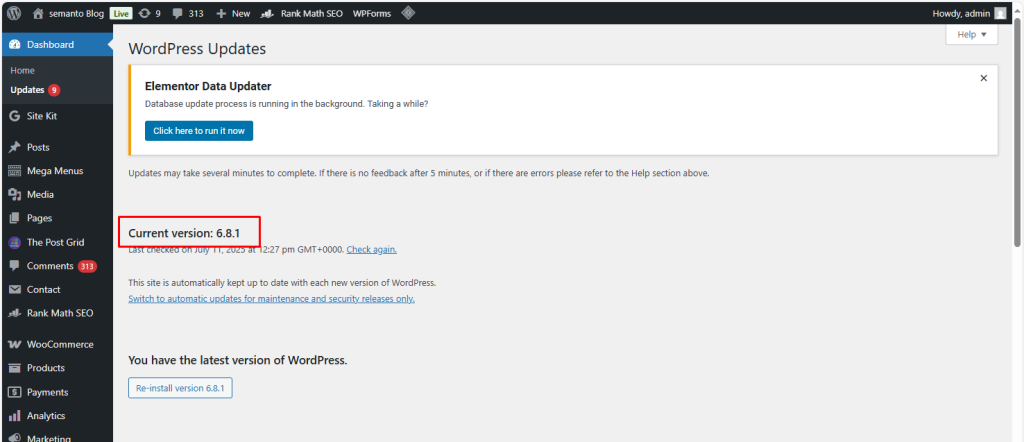Image resolution: width=1024 pixels, height=442 pixels.
Task: Click the diamond icon after WPForms
Action: tap(408, 13)
